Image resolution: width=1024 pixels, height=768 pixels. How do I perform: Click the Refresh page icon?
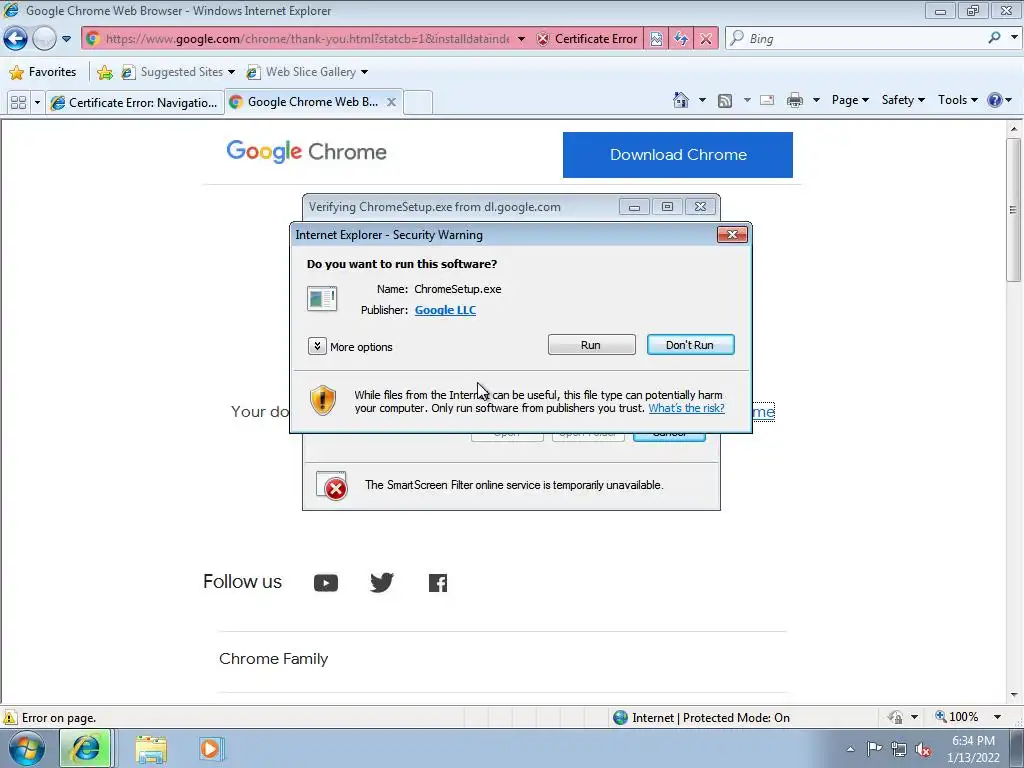680,39
